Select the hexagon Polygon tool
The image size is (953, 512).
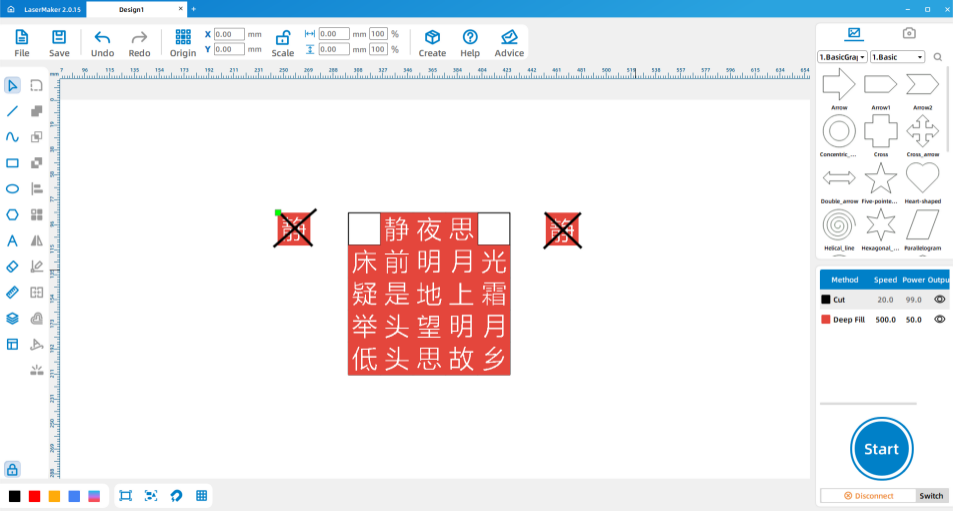12,215
